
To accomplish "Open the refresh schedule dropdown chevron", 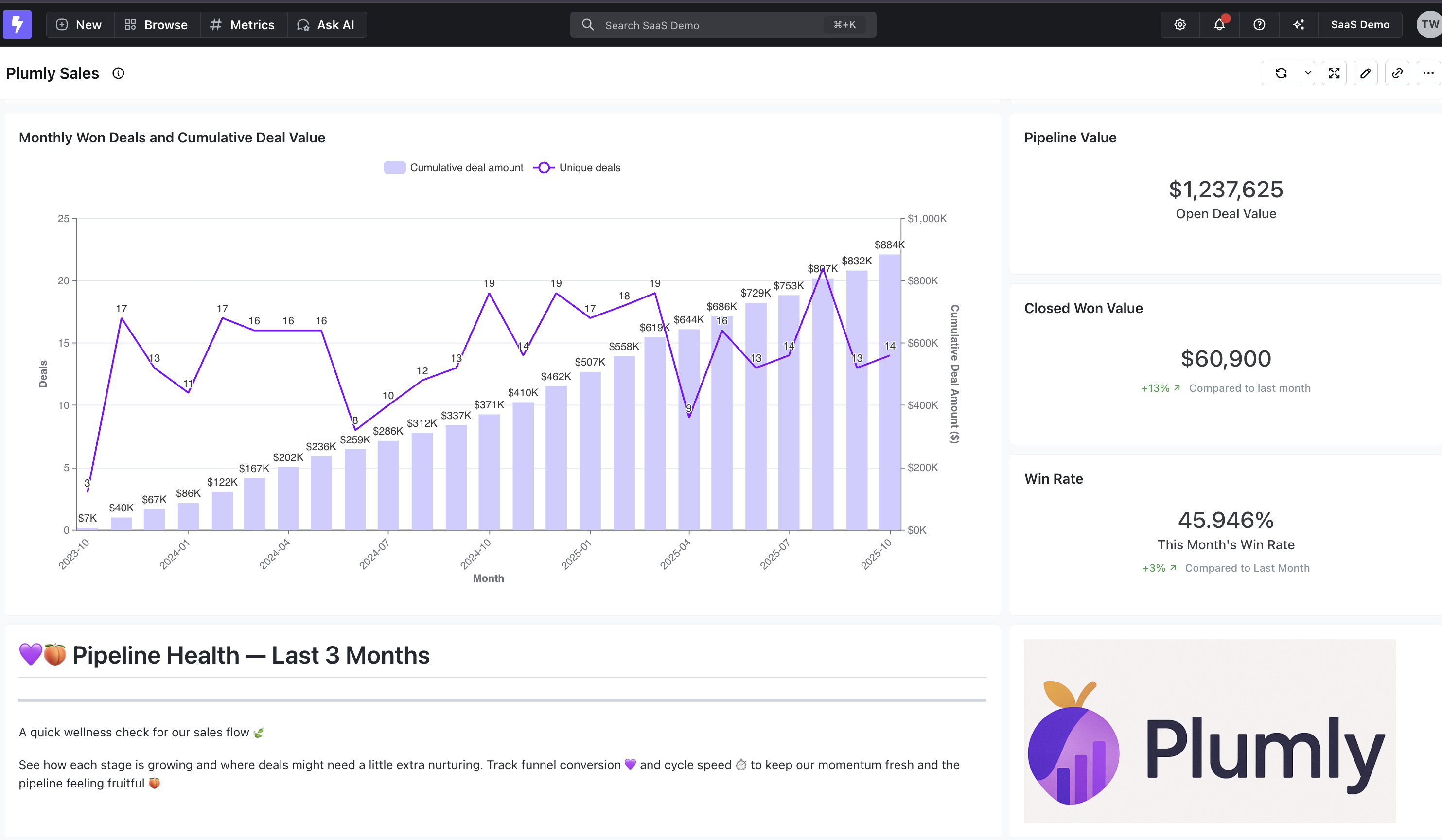I will (x=1308, y=72).
